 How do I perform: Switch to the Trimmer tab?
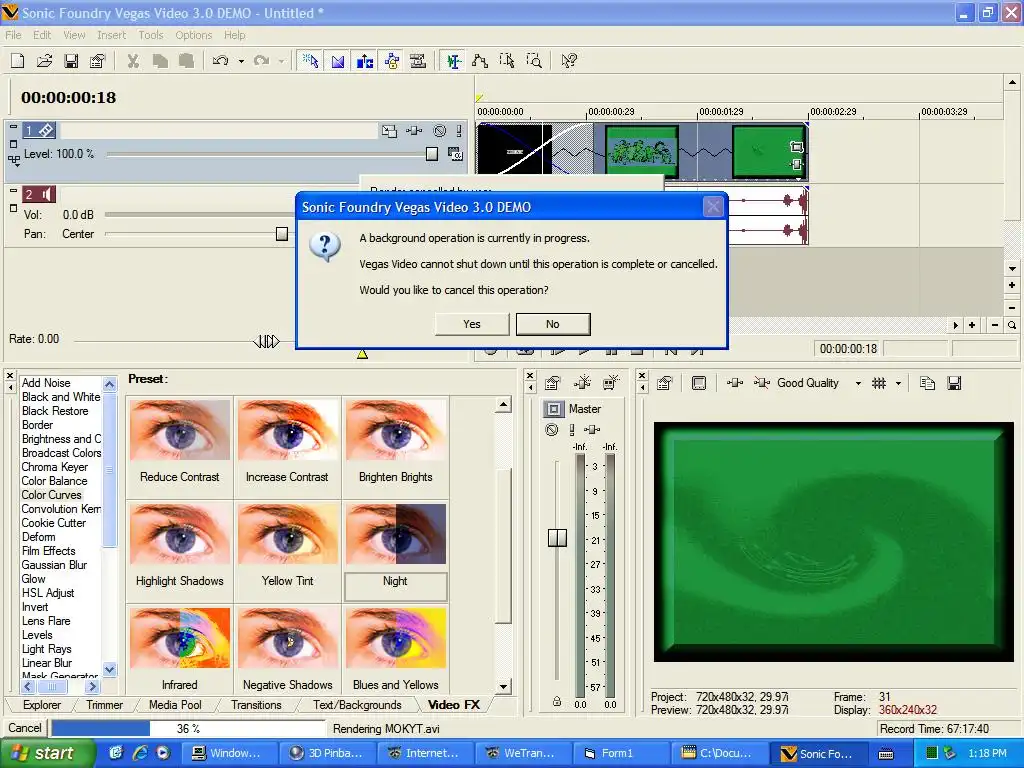tap(104, 705)
